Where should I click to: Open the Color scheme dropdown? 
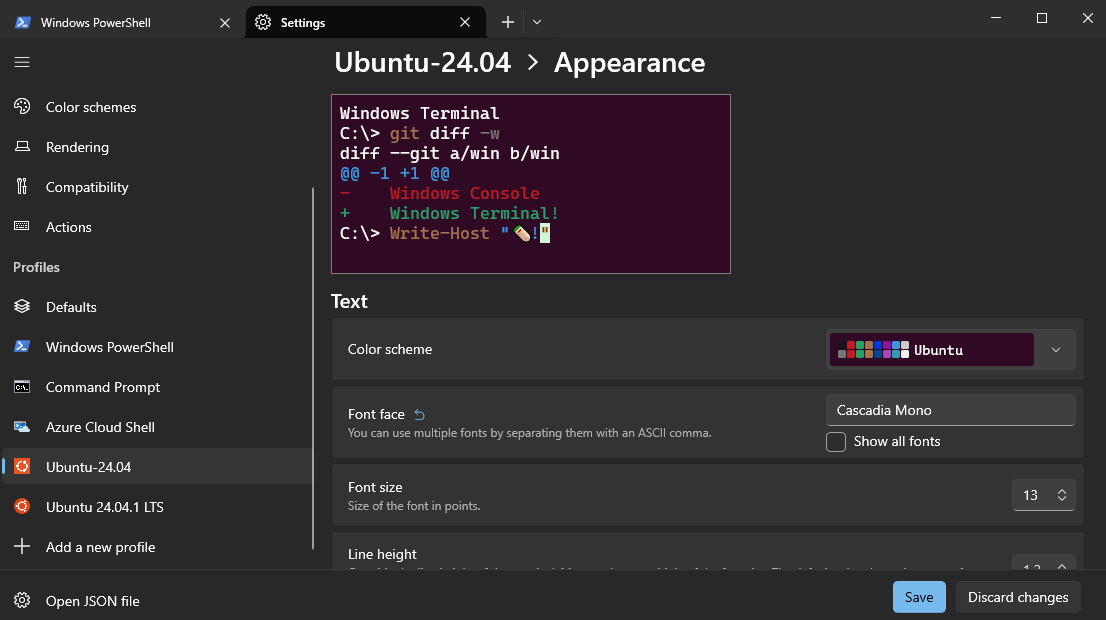click(950, 350)
